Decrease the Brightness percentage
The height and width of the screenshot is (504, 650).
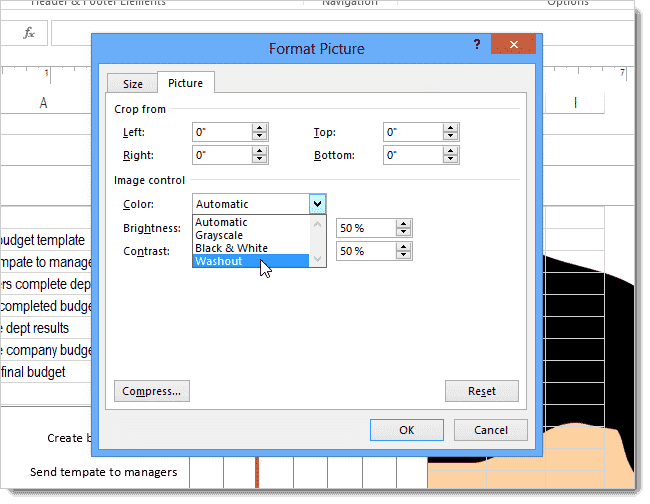click(x=403, y=232)
